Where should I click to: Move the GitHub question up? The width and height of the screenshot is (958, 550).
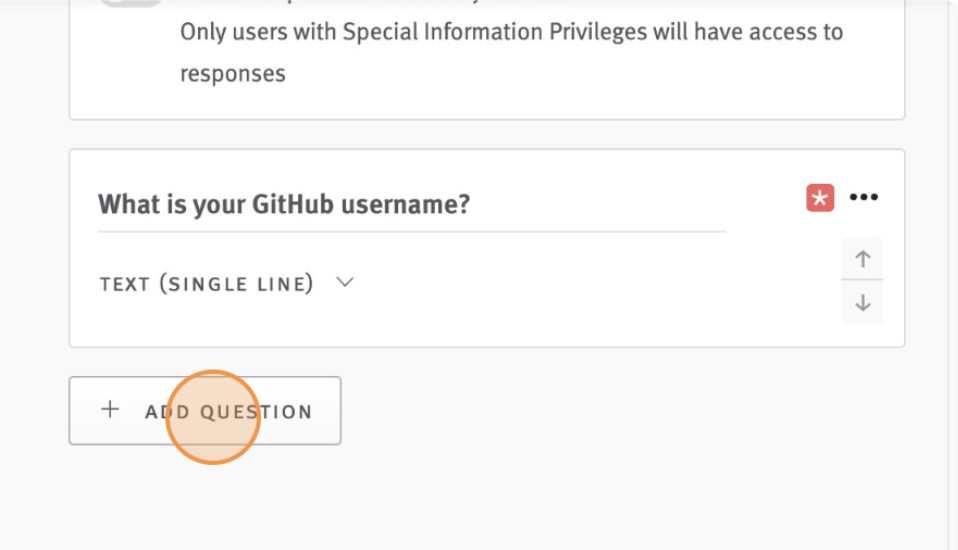[862, 258]
